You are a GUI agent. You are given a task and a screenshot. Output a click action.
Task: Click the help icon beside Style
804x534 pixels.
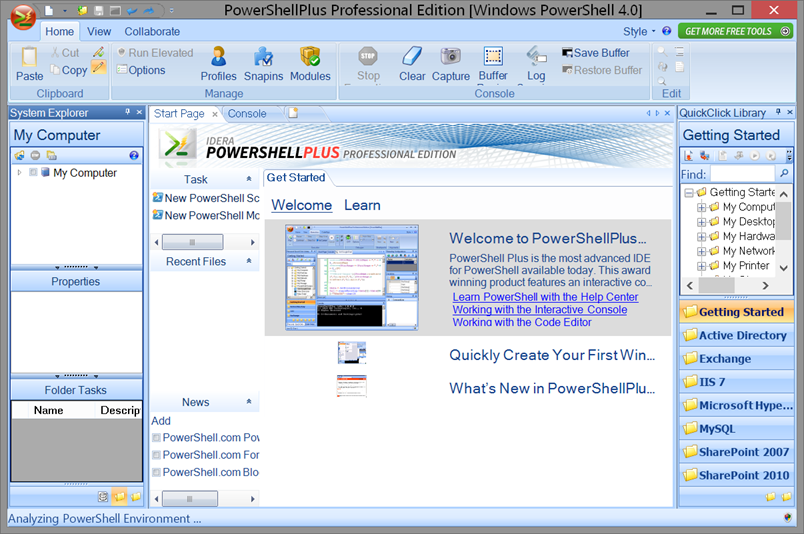[x=667, y=31]
